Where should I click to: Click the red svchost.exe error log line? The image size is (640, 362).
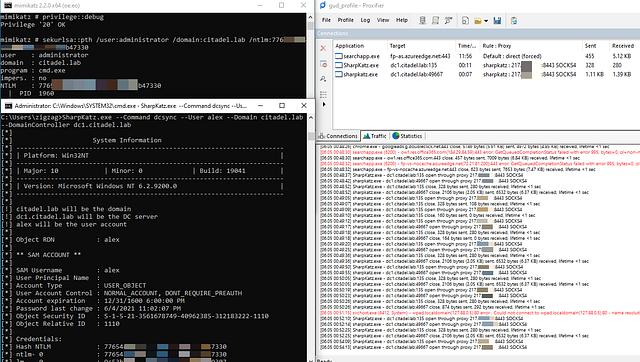pyautogui.click(x=480, y=313)
